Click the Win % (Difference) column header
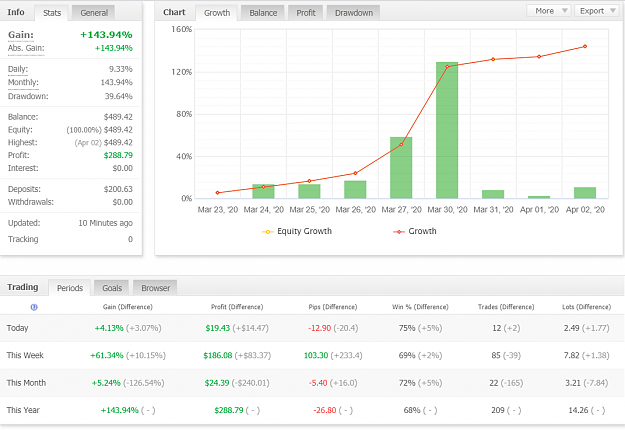The height and width of the screenshot is (430, 625). click(x=420, y=307)
